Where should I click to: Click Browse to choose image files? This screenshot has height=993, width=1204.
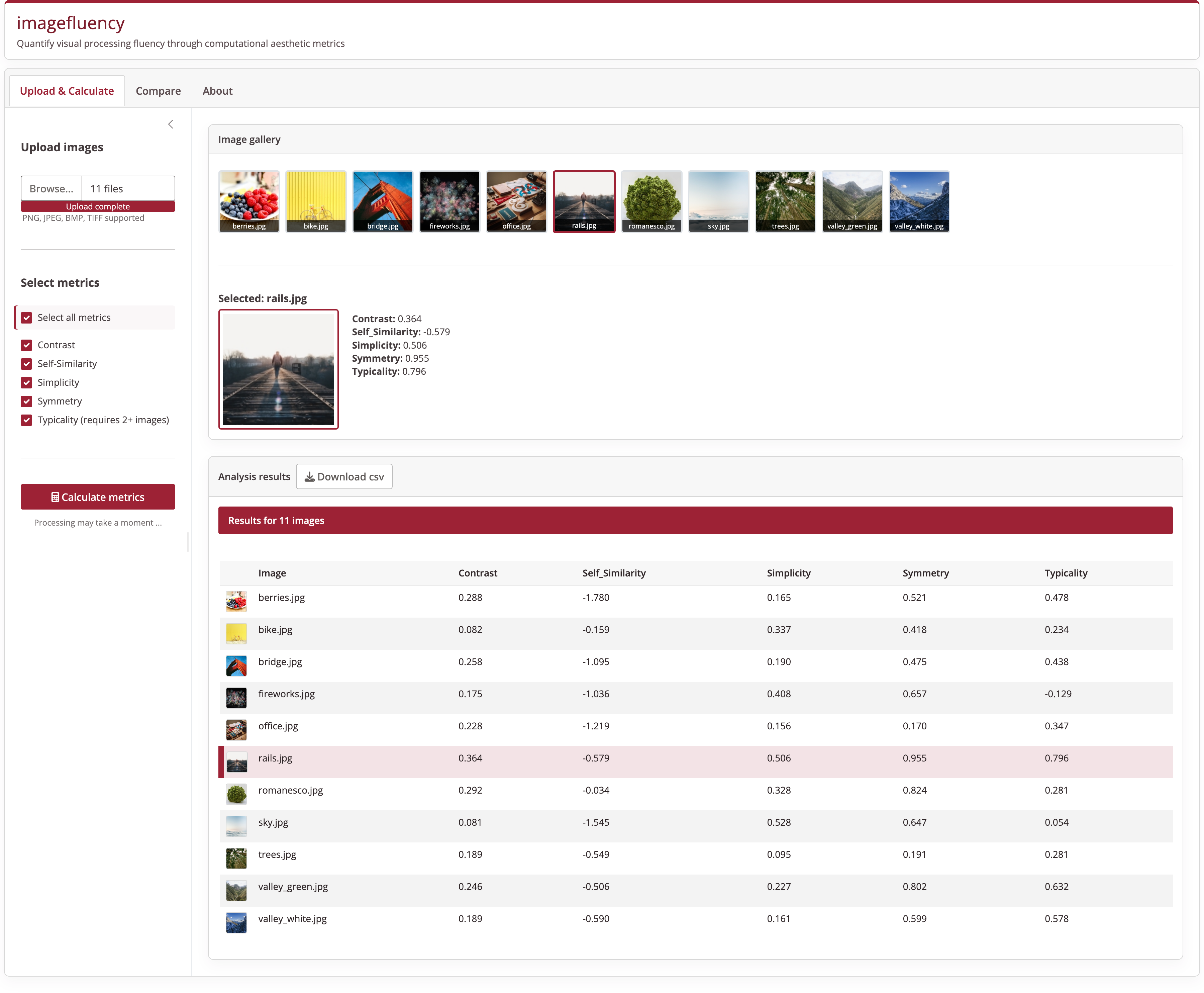(51, 188)
